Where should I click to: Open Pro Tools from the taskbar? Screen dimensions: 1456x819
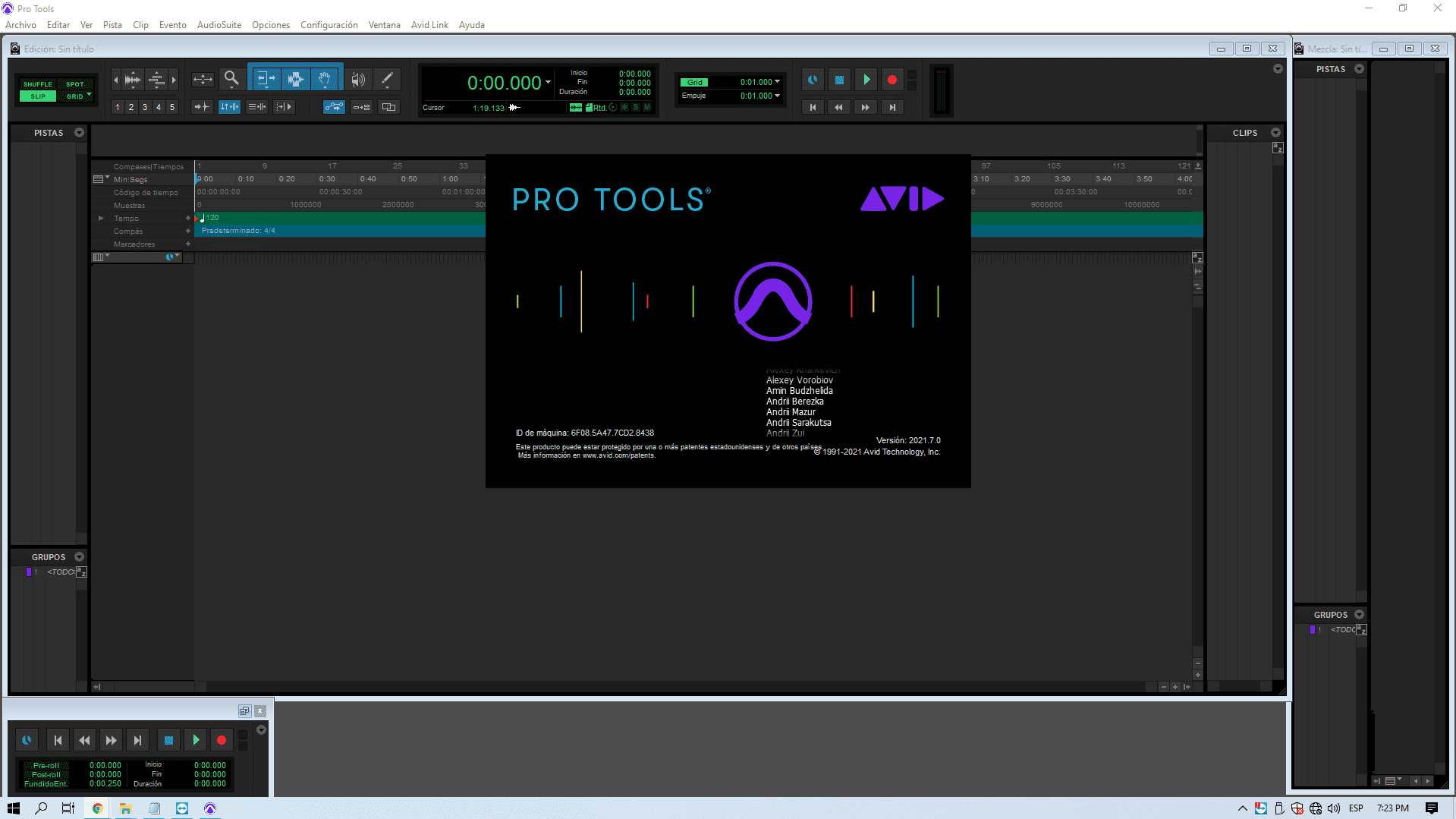pyautogui.click(x=210, y=808)
